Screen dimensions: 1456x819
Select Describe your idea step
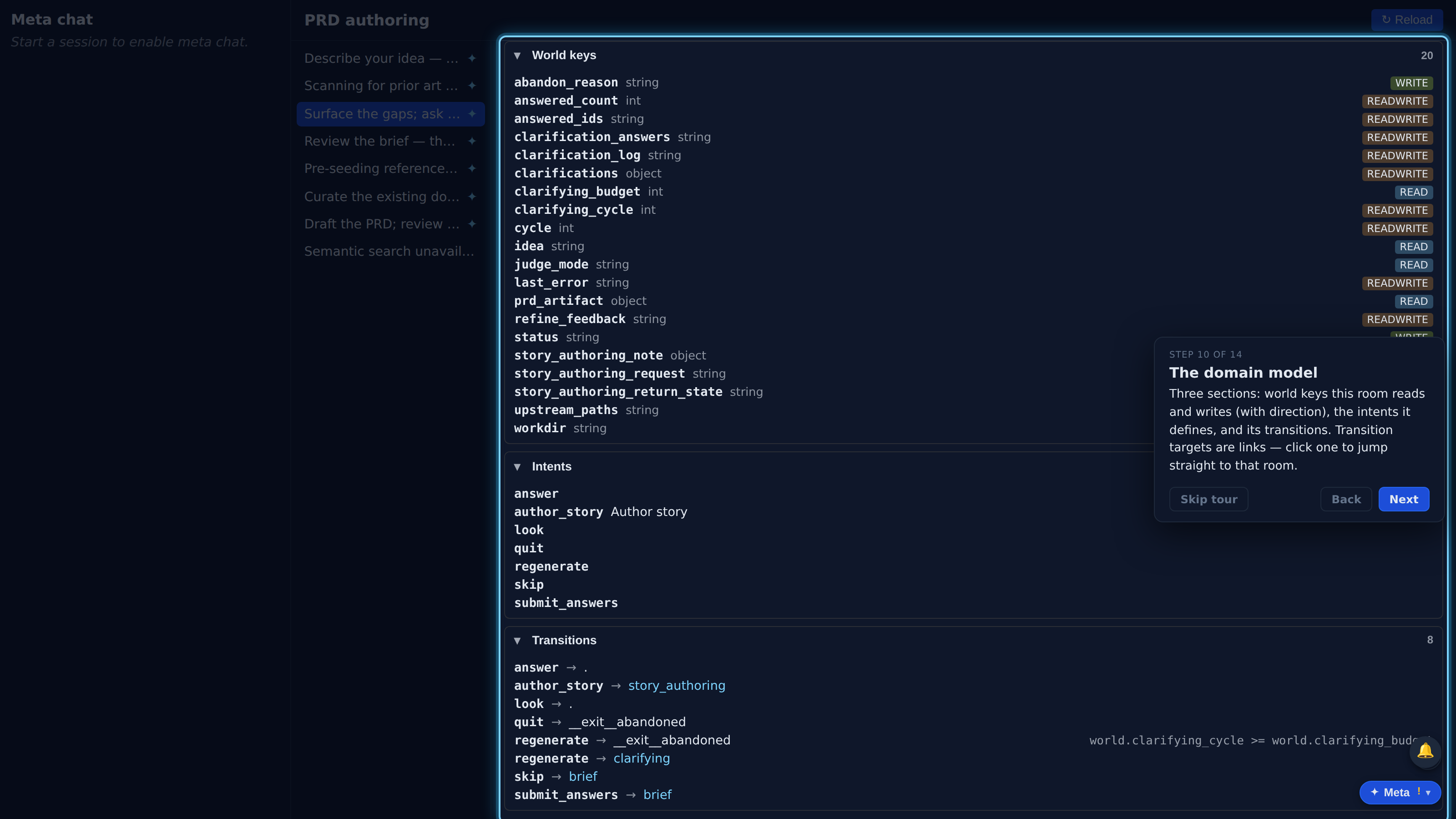[x=390, y=58]
